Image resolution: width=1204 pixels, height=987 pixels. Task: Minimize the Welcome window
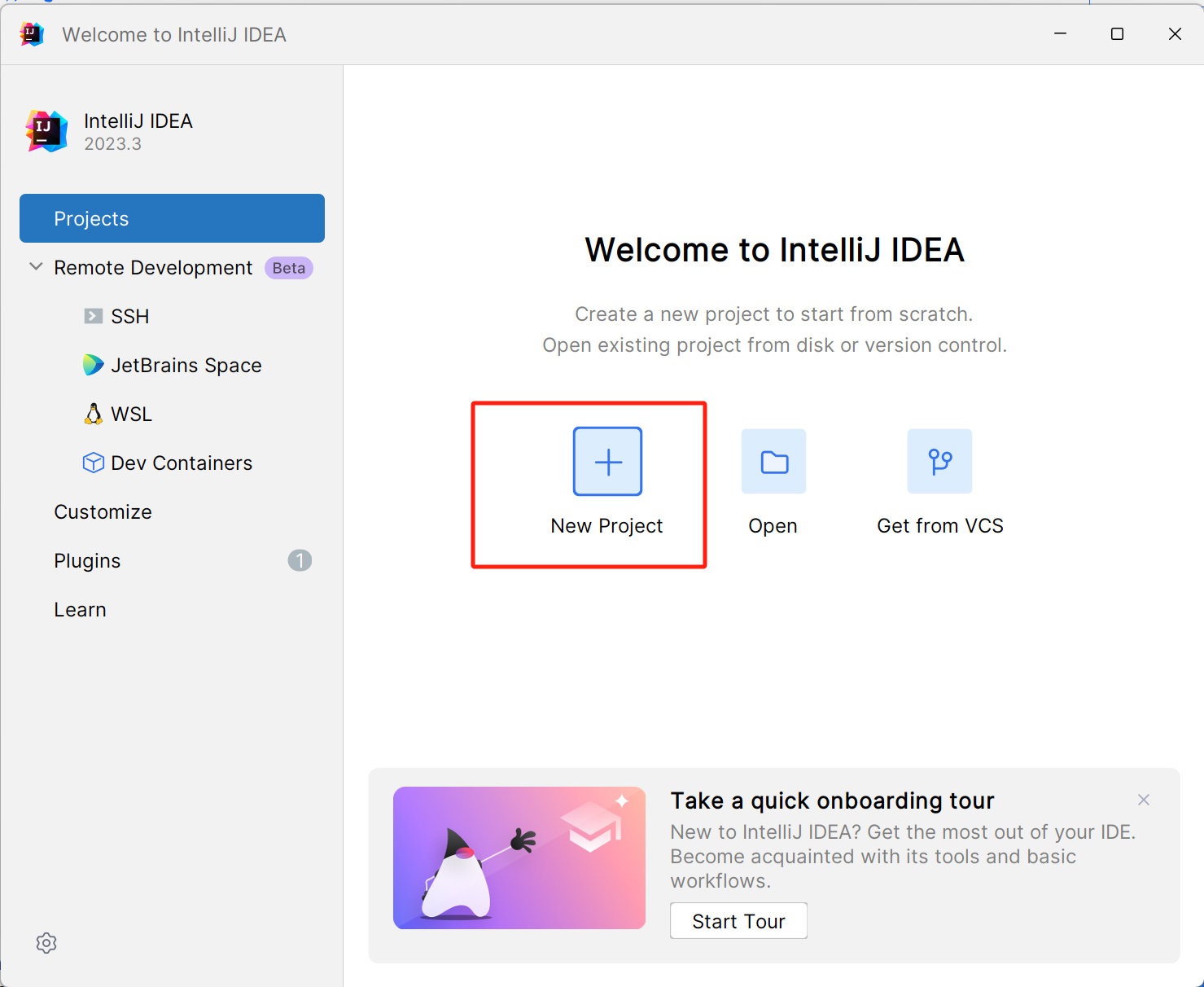click(1060, 33)
